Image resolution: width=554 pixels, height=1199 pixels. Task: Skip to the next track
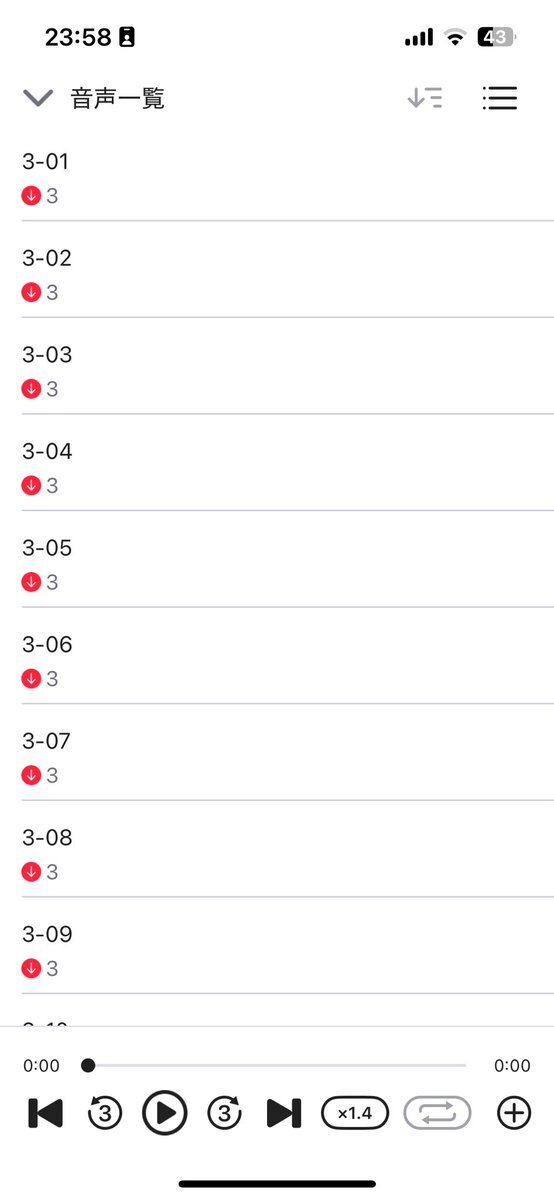click(x=284, y=1113)
